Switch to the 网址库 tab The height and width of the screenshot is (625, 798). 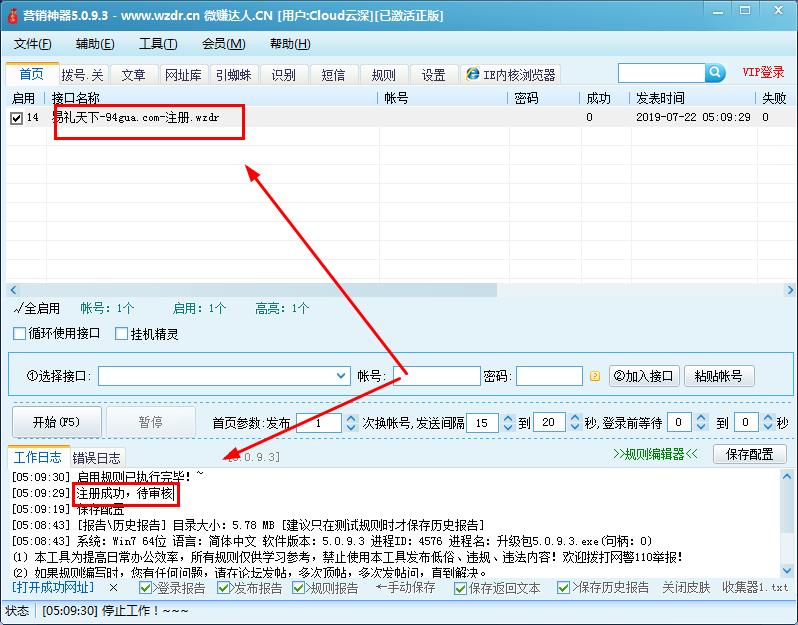183,75
